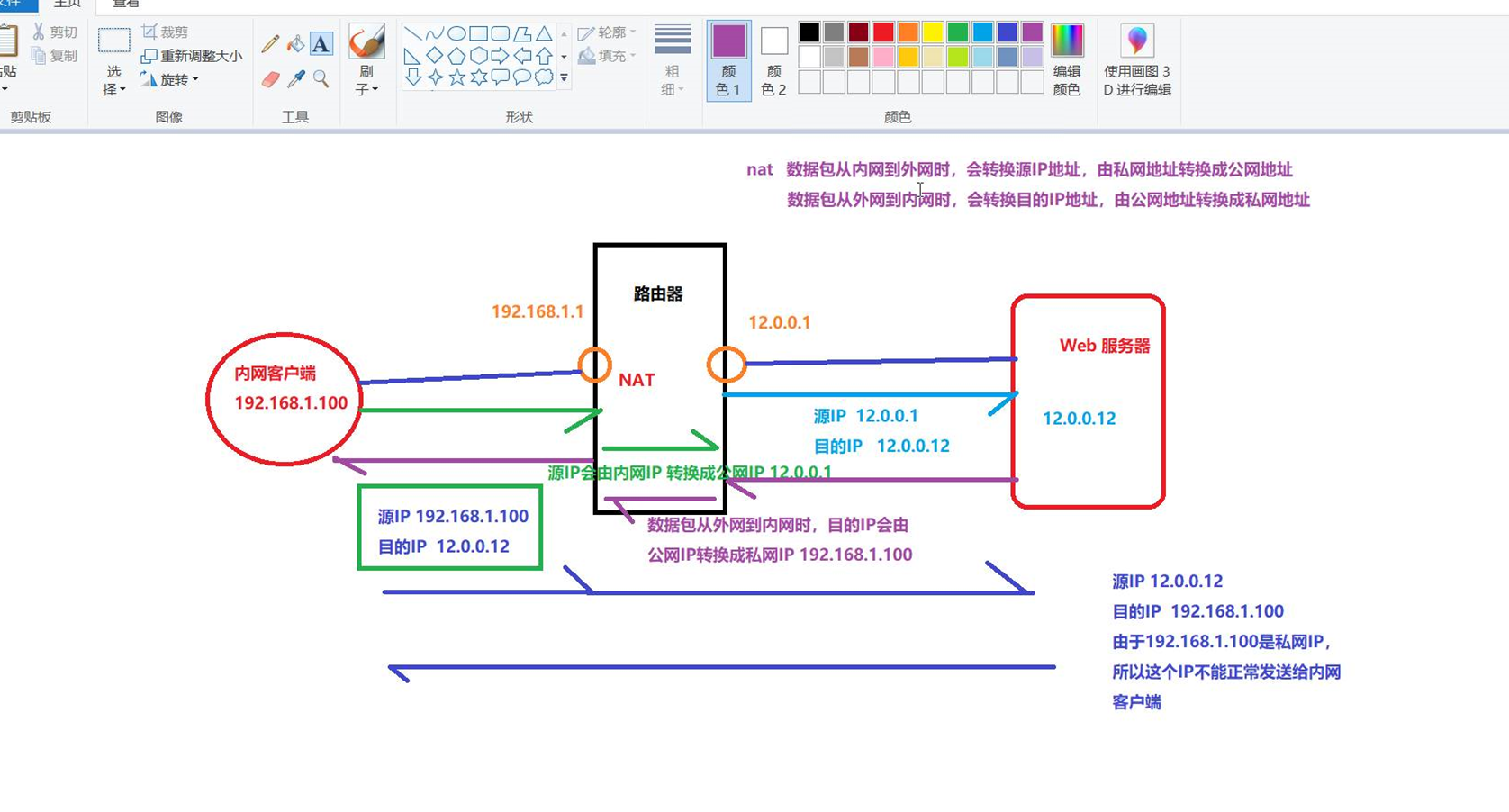This screenshot has width=1509, height=812.
Task: Click 重新调整大小 (Resize)
Action: pyautogui.click(x=191, y=56)
